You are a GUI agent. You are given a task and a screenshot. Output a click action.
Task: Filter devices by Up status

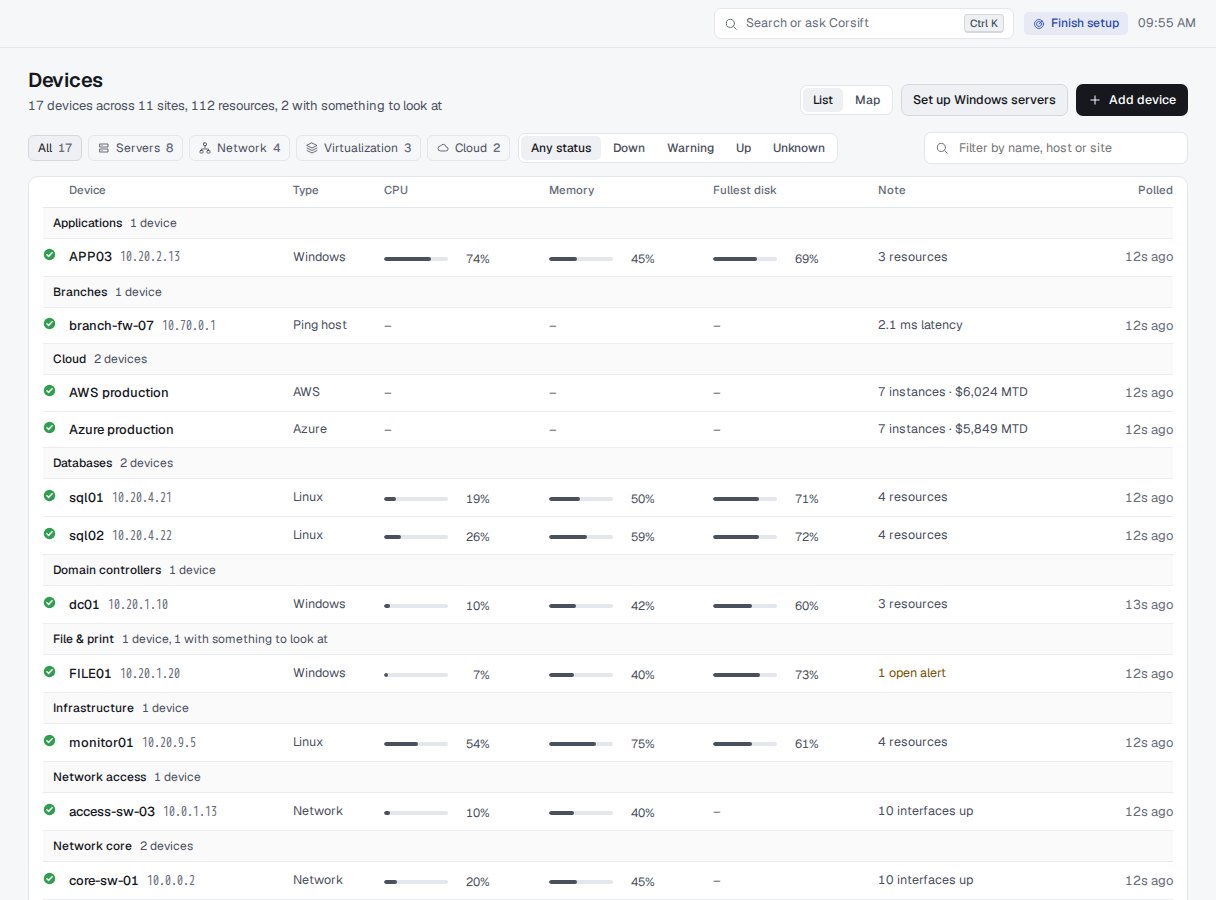pyautogui.click(x=743, y=148)
